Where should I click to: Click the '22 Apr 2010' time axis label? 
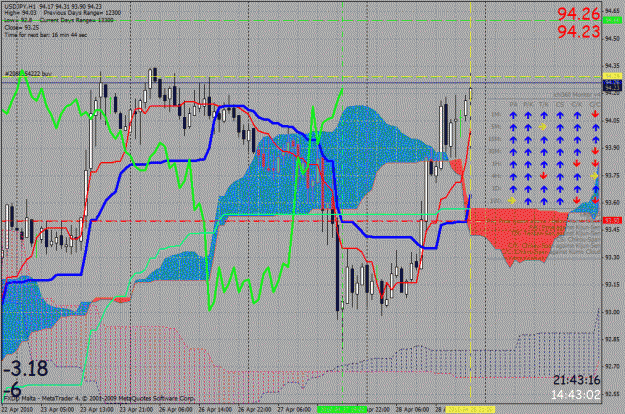[19, 410]
